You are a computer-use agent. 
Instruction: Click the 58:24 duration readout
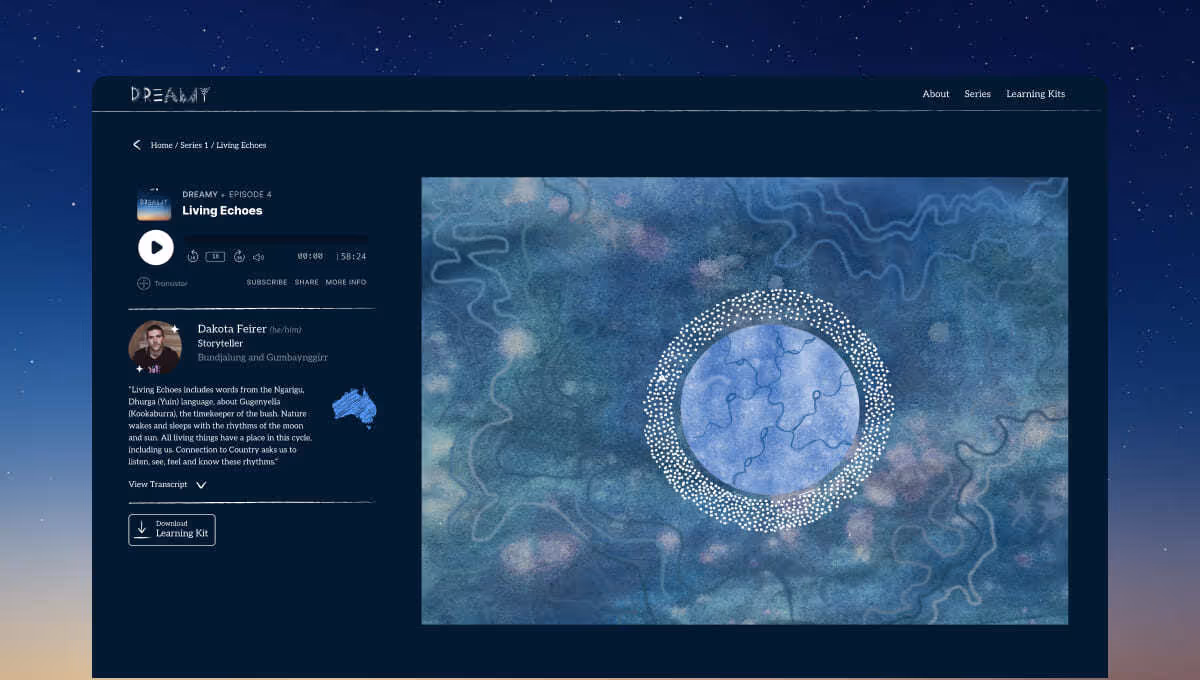pyautogui.click(x=352, y=257)
